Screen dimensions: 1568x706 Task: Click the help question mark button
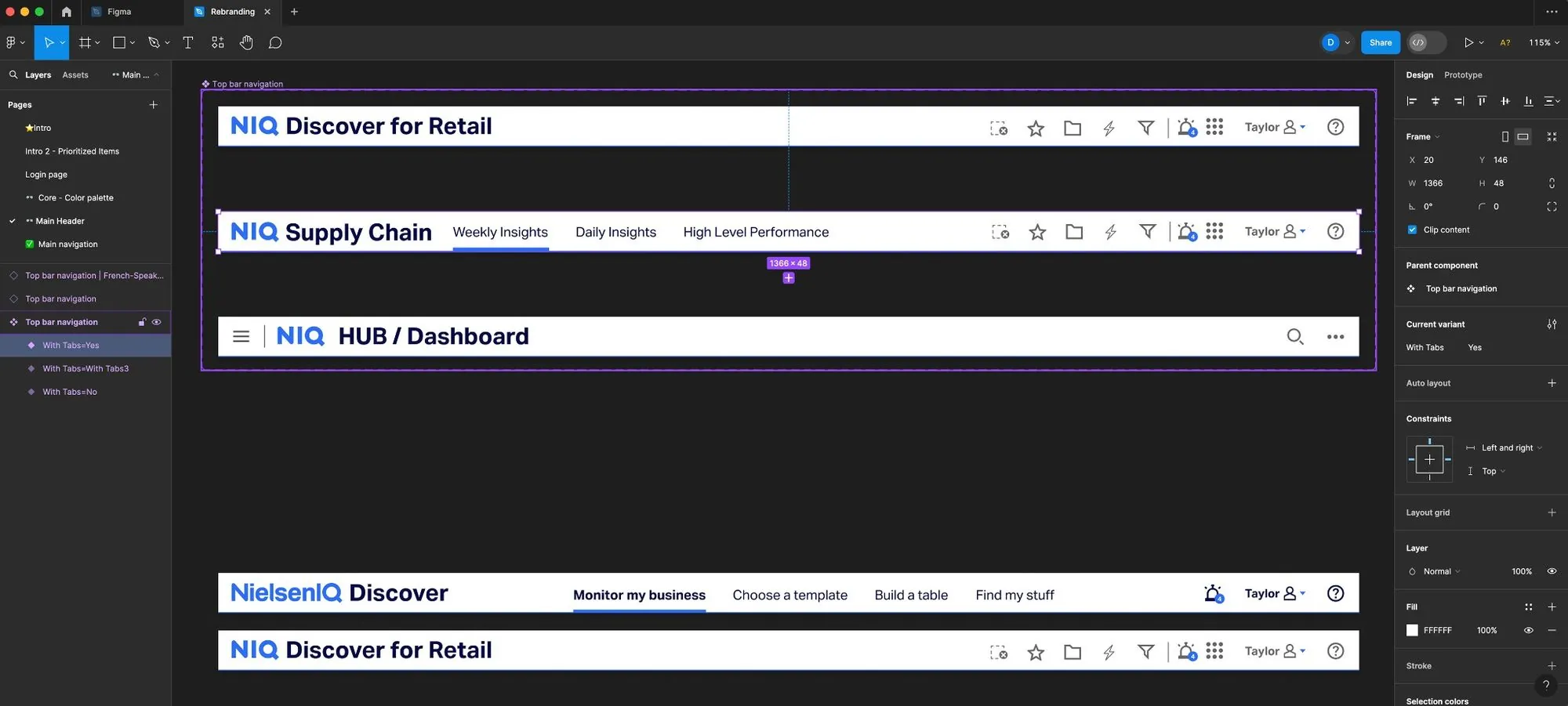(1546, 684)
